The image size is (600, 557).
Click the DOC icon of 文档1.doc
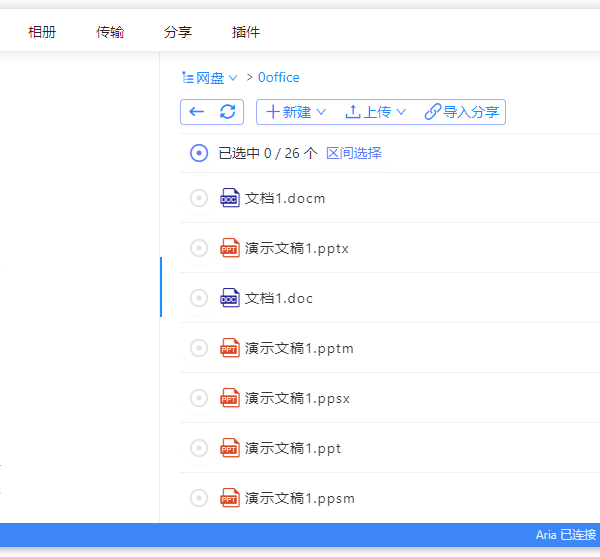230,298
